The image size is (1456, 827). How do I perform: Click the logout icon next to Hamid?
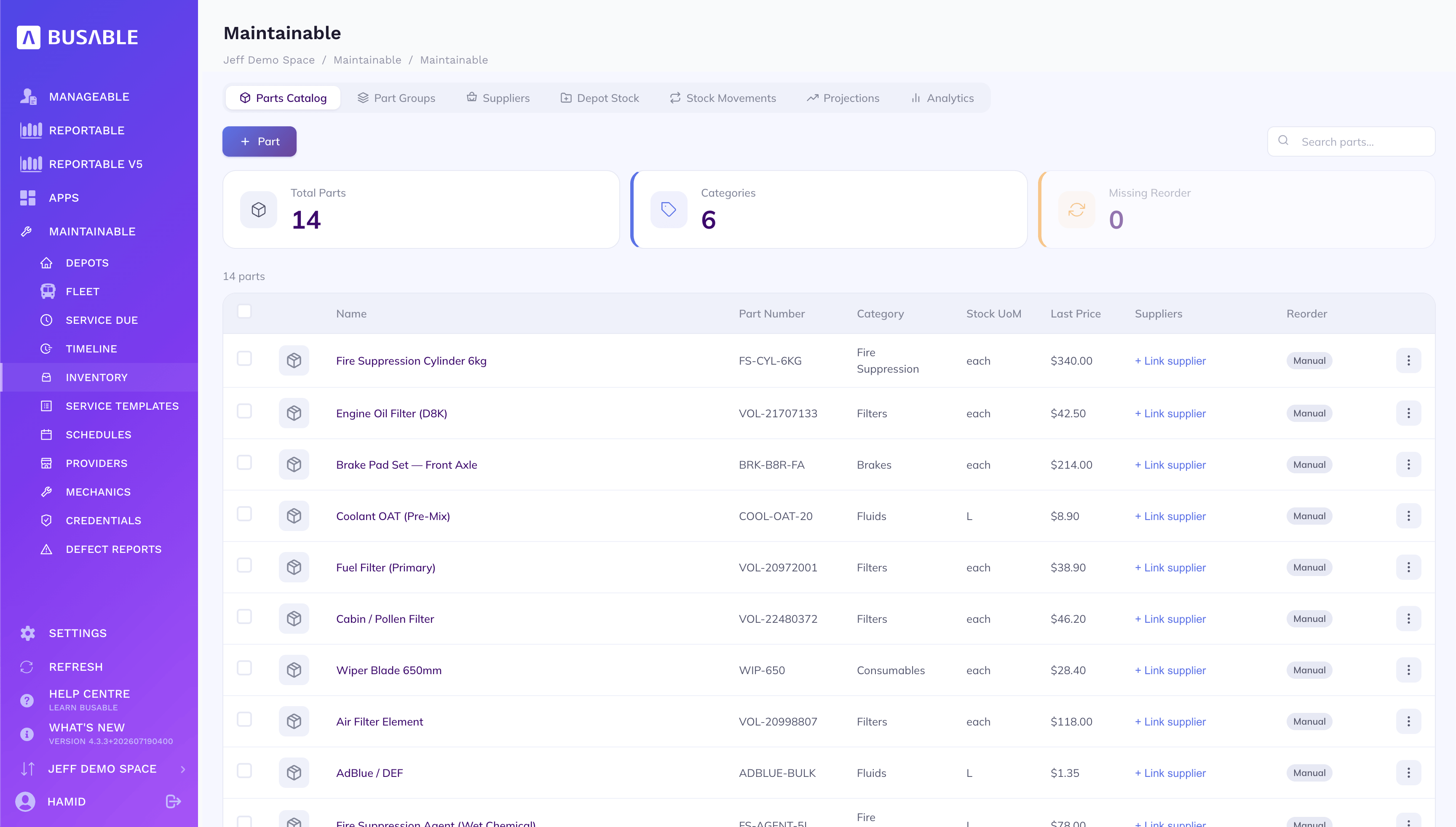tap(173, 801)
